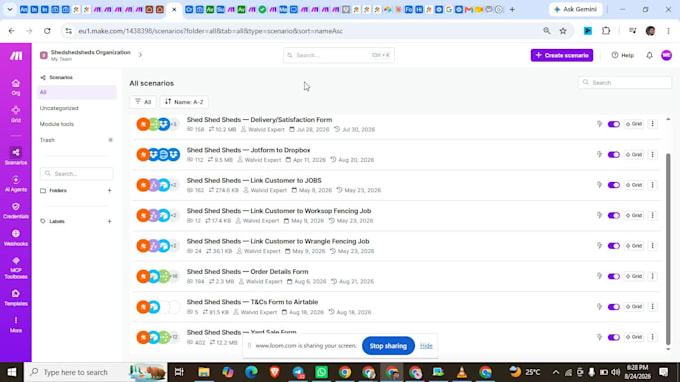Open notifications bell
Image resolution: width=680 pixels, height=382 pixels.
pyautogui.click(x=649, y=55)
